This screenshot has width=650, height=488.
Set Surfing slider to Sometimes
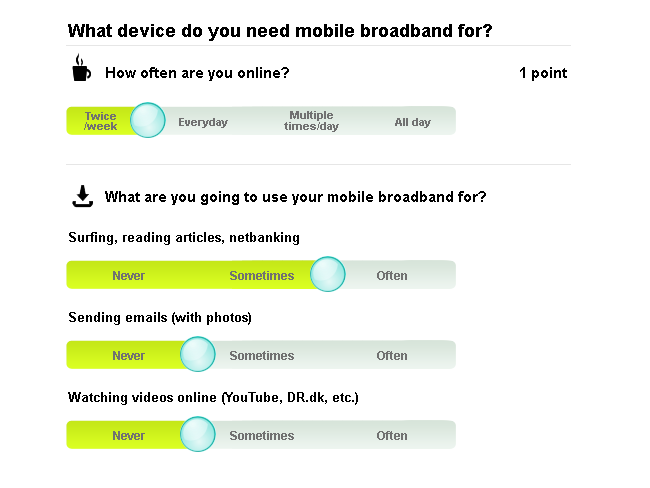(x=261, y=275)
